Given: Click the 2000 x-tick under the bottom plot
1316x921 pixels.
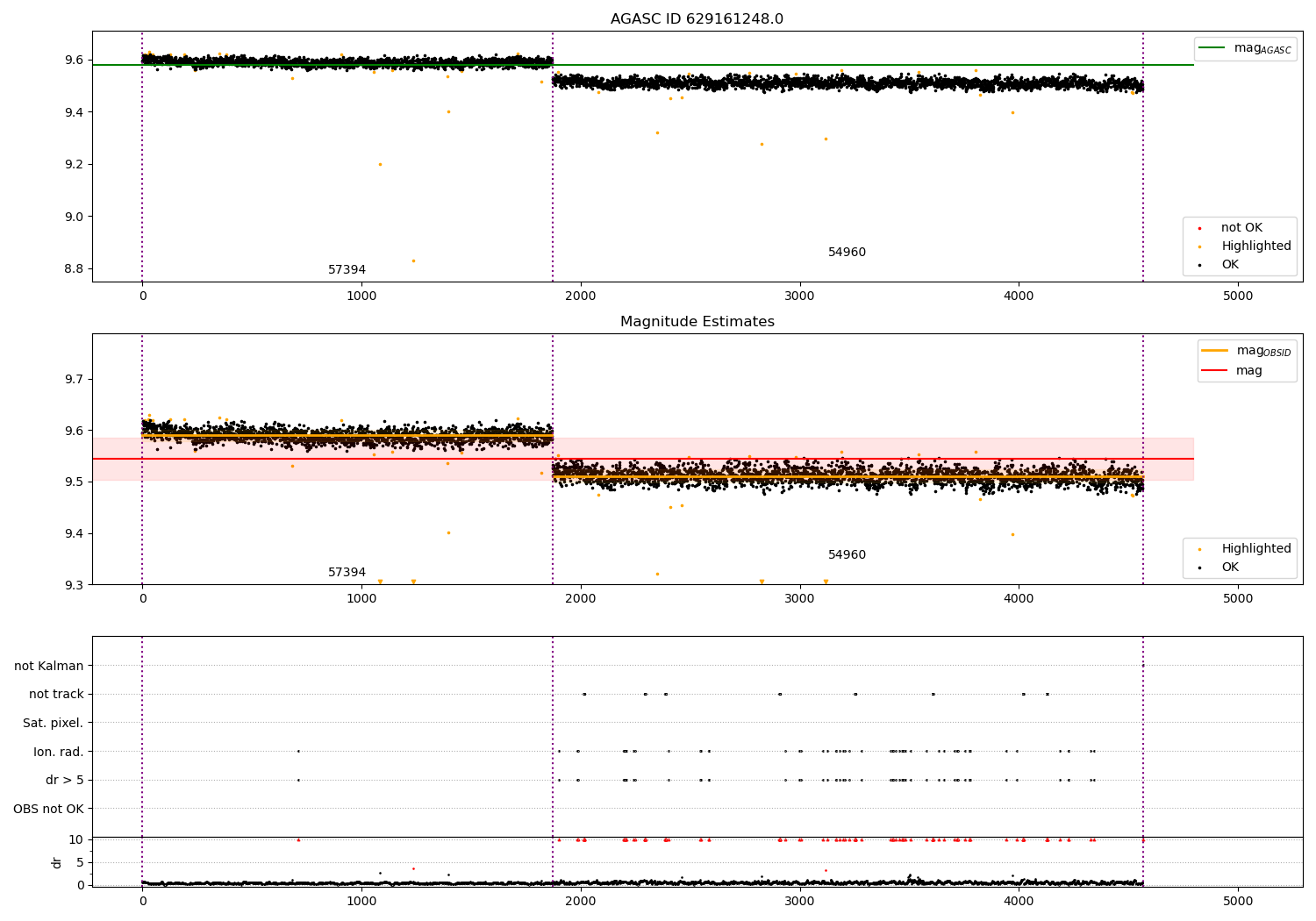Looking at the screenshot, I should tap(581, 901).
